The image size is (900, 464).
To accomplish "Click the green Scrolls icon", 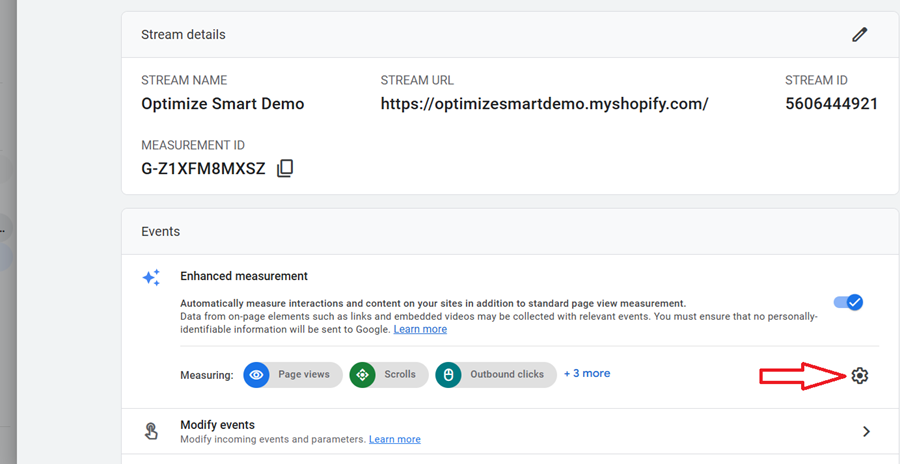I will [363, 375].
